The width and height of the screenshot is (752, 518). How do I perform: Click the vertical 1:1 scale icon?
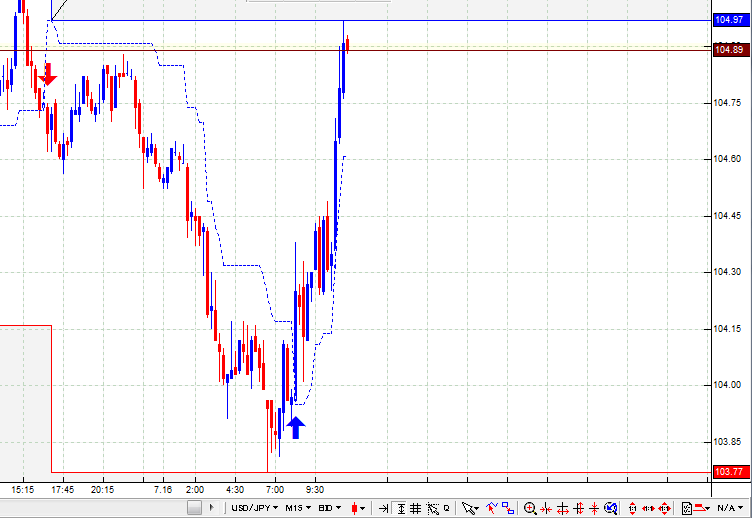[x=633, y=508]
